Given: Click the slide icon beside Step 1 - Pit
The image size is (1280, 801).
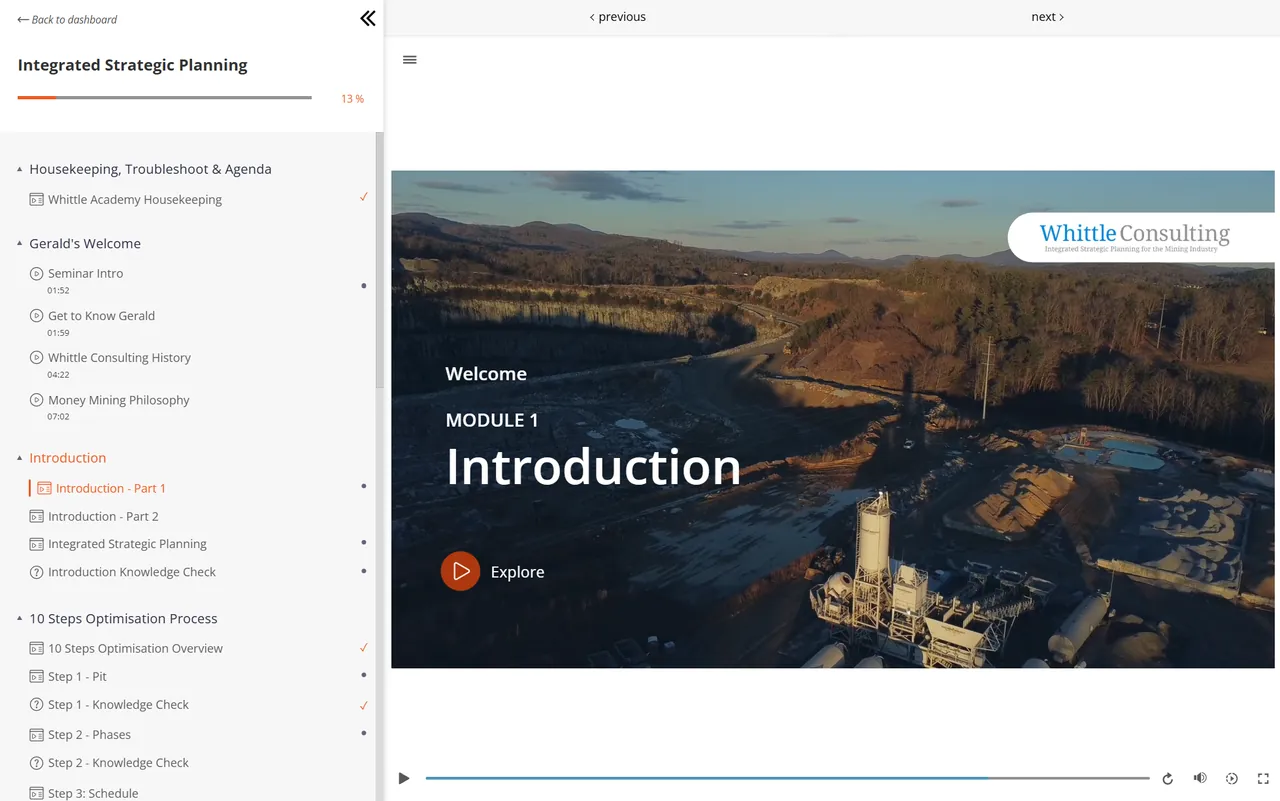Looking at the screenshot, I should click(37, 676).
